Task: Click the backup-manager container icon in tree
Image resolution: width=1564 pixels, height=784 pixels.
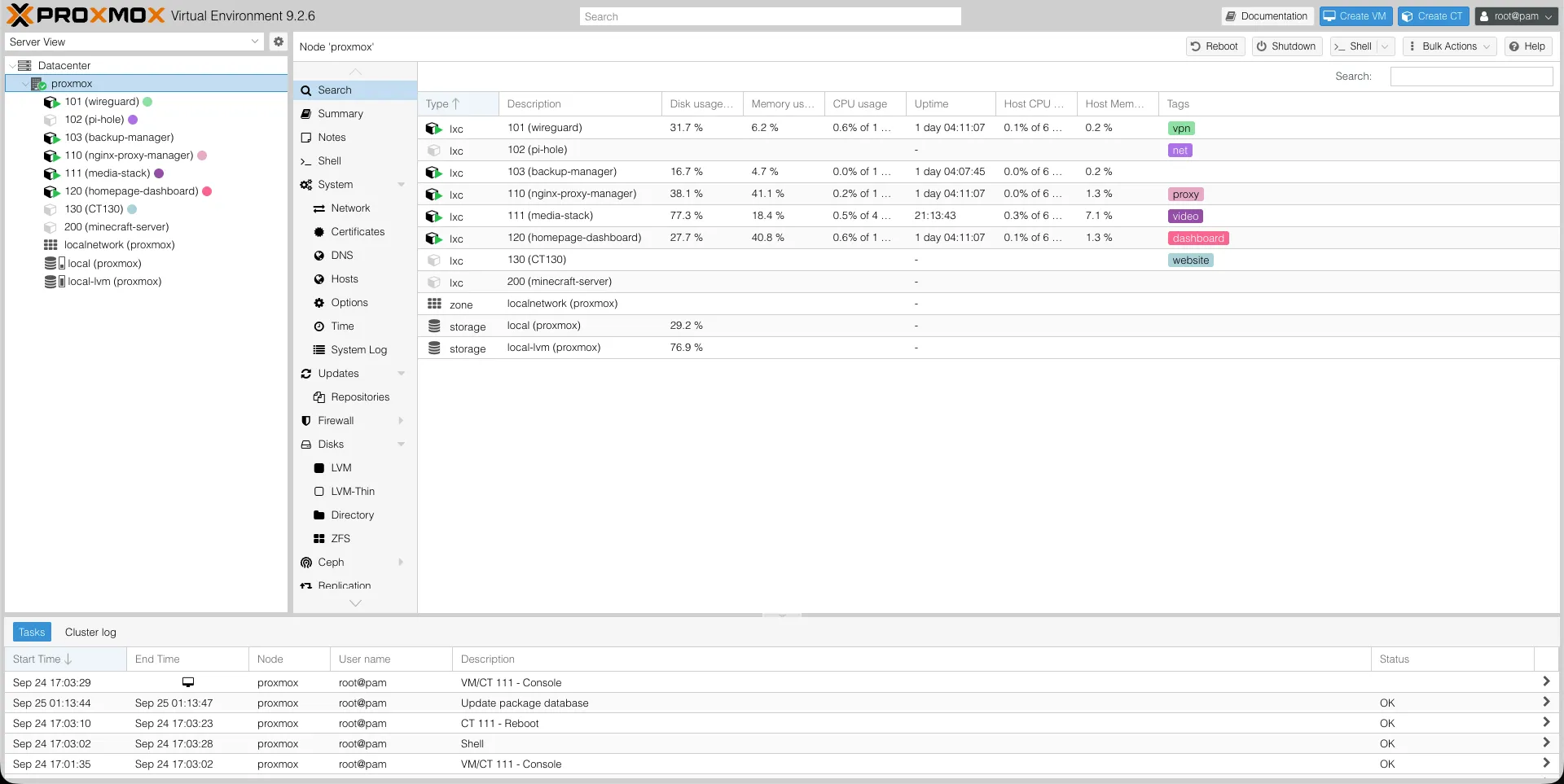Action: tap(51, 138)
